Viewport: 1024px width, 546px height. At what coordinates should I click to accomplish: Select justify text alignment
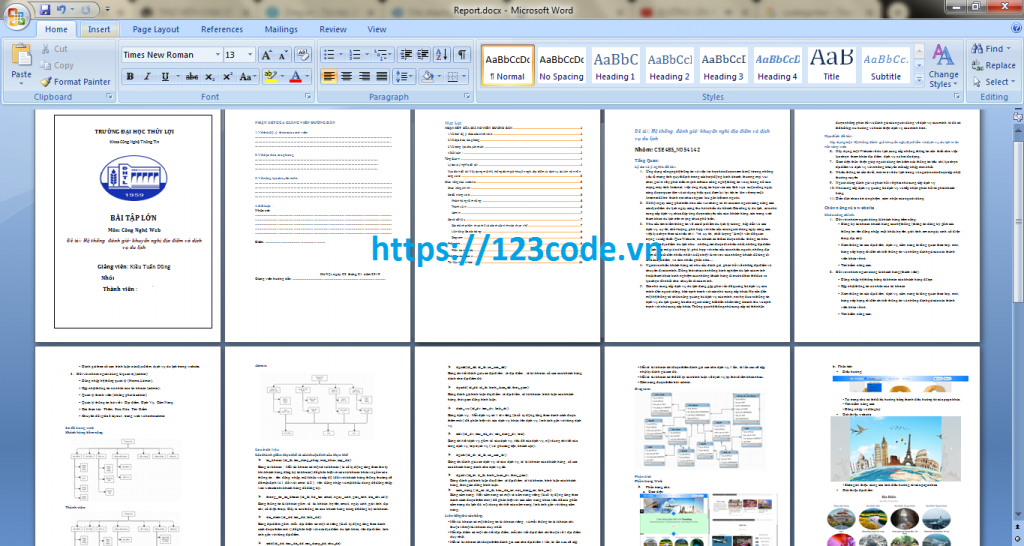tap(384, 77)
